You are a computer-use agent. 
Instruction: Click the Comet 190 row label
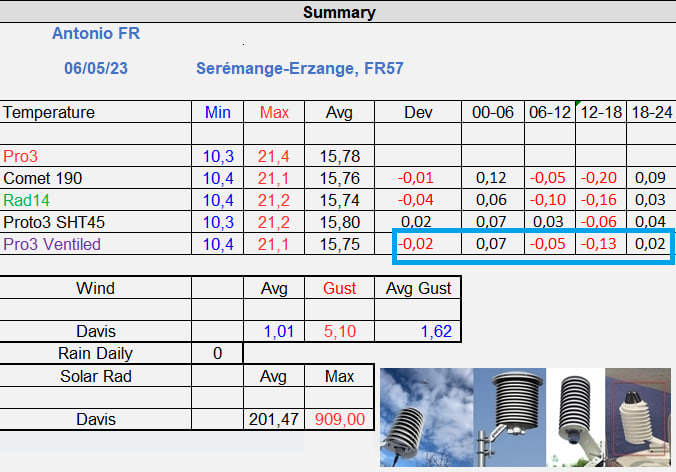tap(43, 178)
